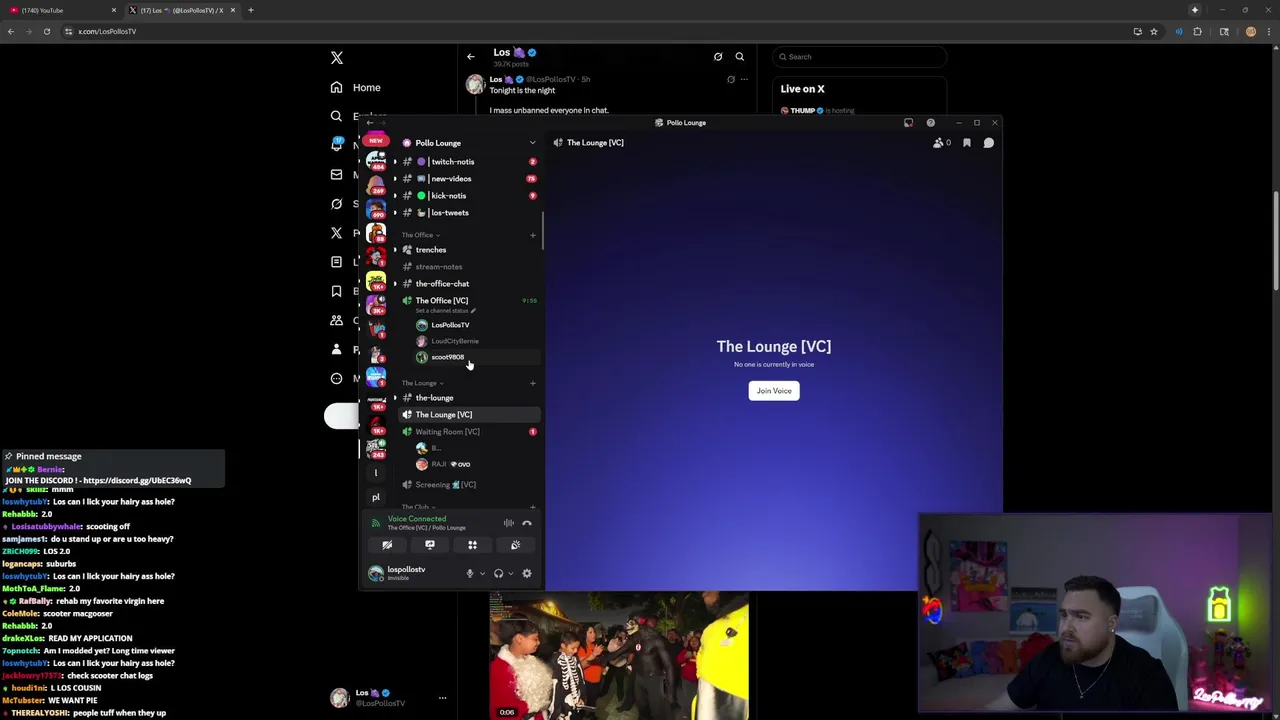Open Discord user settings gear
The height and width of the screenshot is (720, 1280).
[x=527, y=573]
